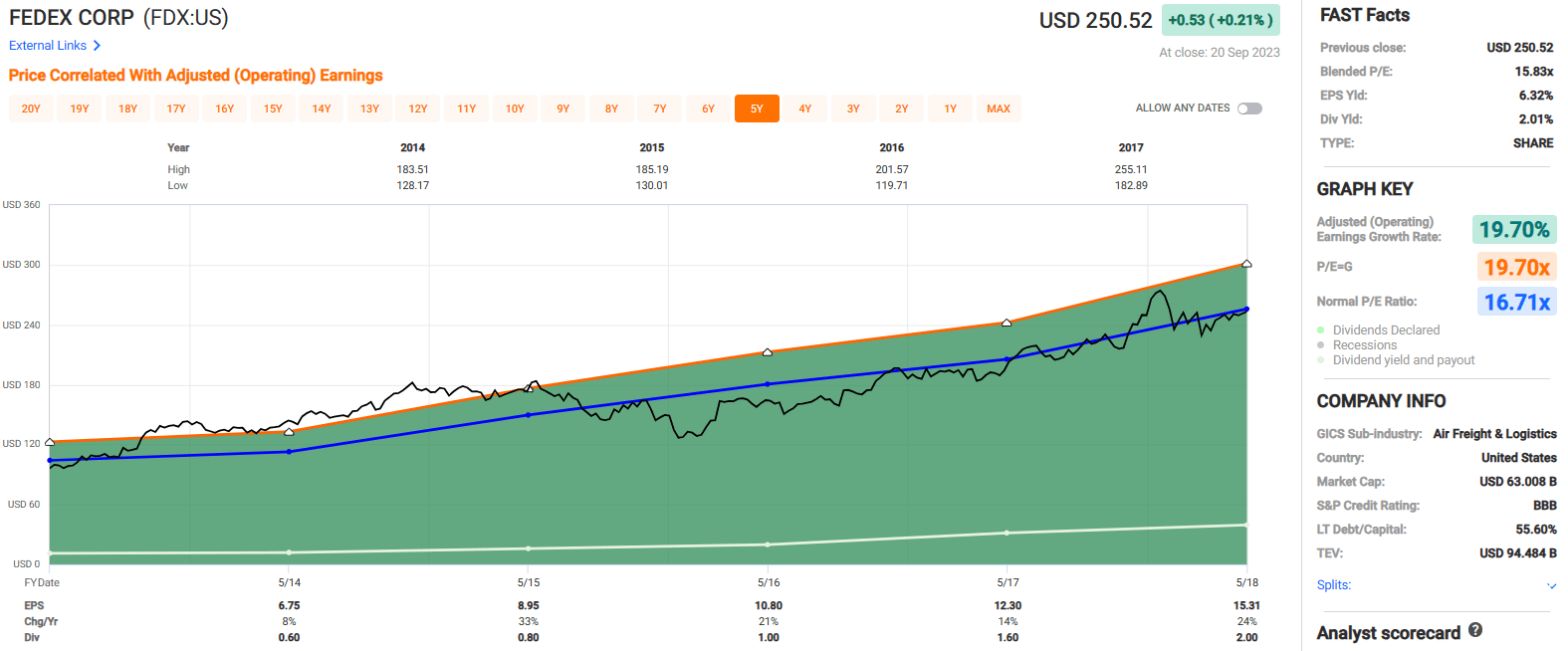Click the green dot next to Dividends Declared
This screenshot has width=1568, height=651.
point(1321,330)
